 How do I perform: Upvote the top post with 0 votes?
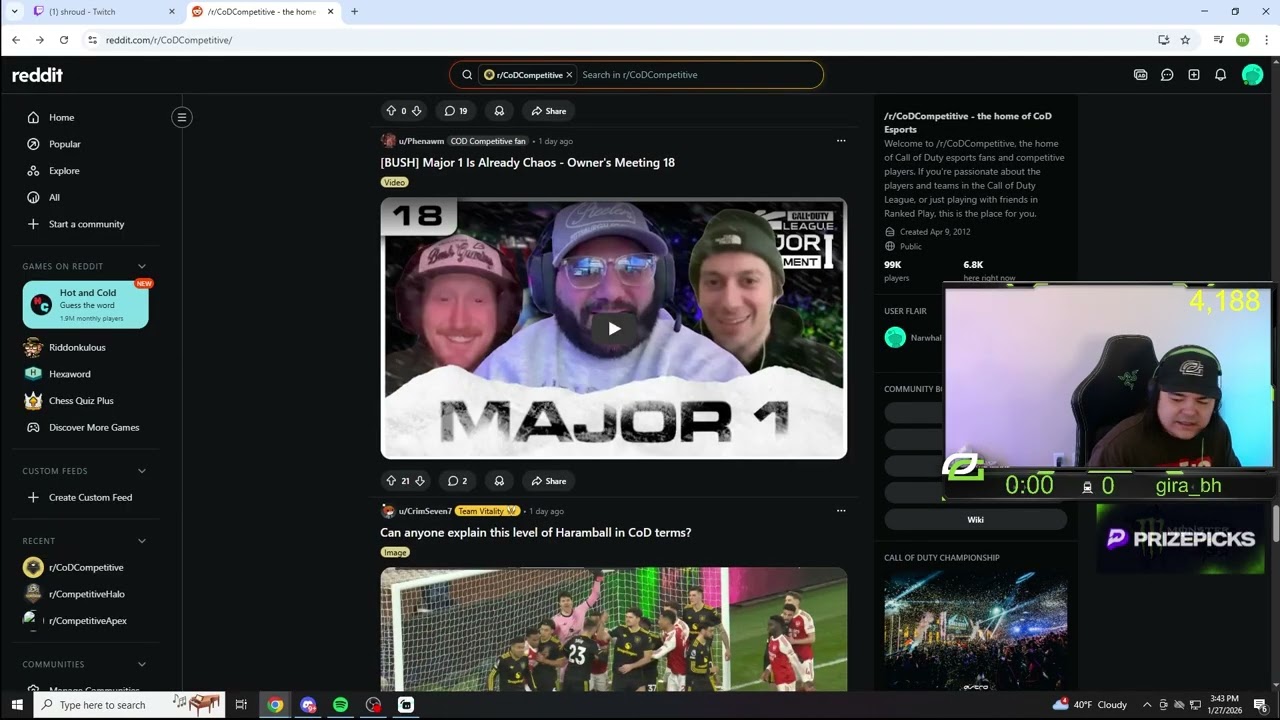[391, 111]
